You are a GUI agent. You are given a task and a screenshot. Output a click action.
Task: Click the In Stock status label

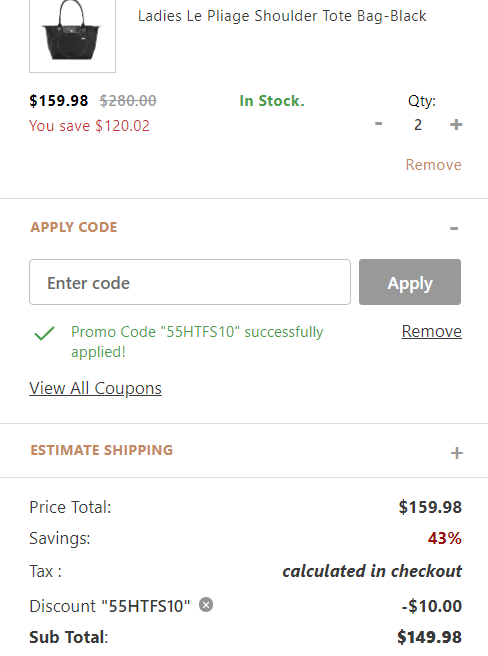tap(272, 101)
